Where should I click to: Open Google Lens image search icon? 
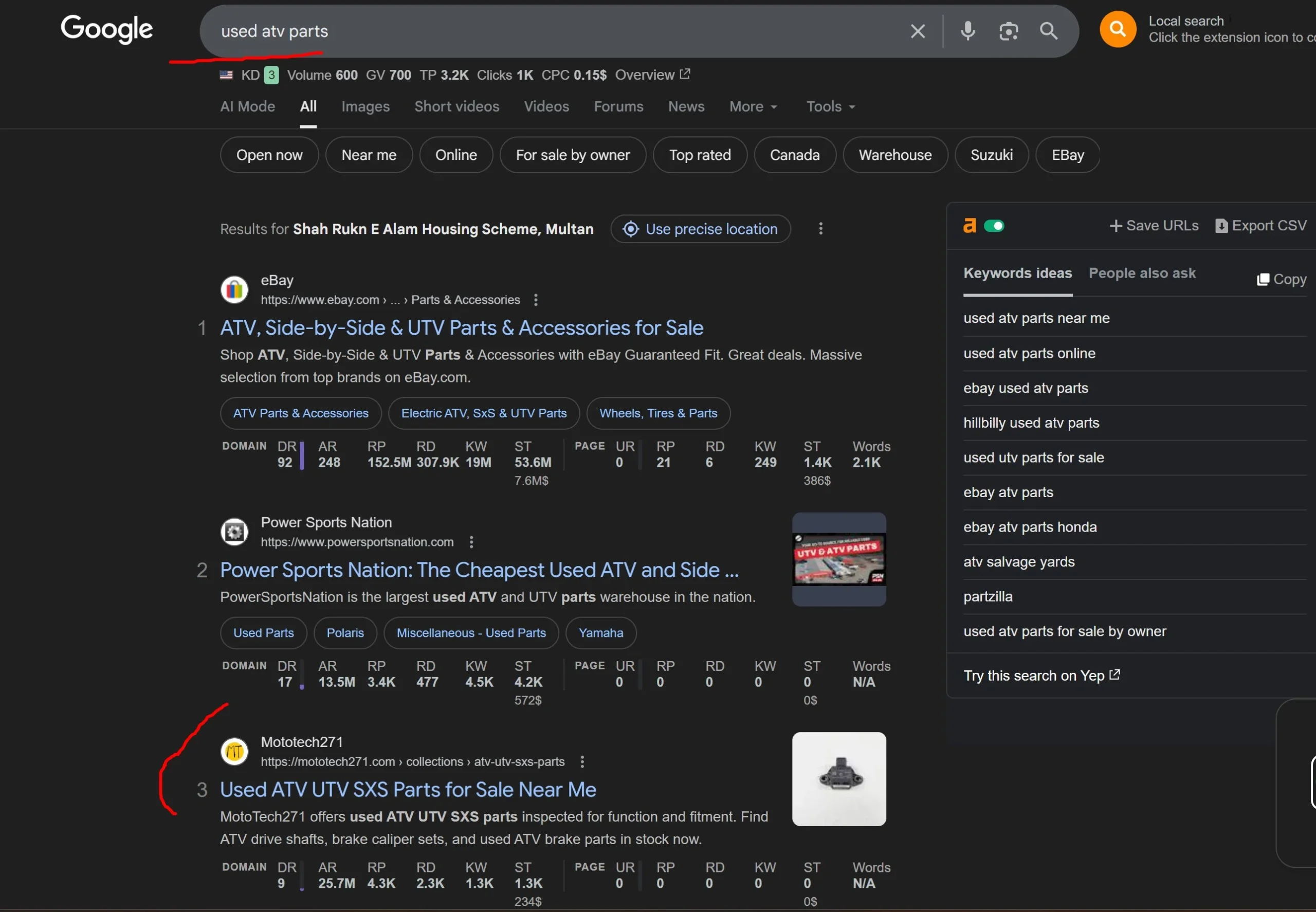pos(1008,31)
